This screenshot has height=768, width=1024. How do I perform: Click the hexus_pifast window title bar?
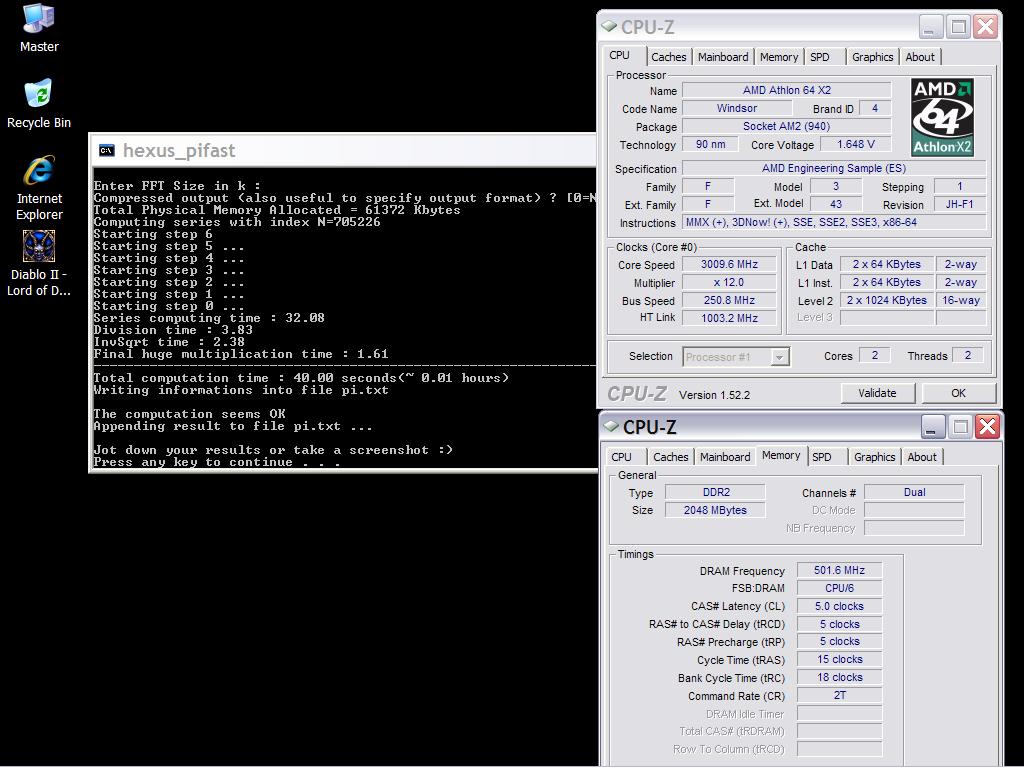[343, 151]
